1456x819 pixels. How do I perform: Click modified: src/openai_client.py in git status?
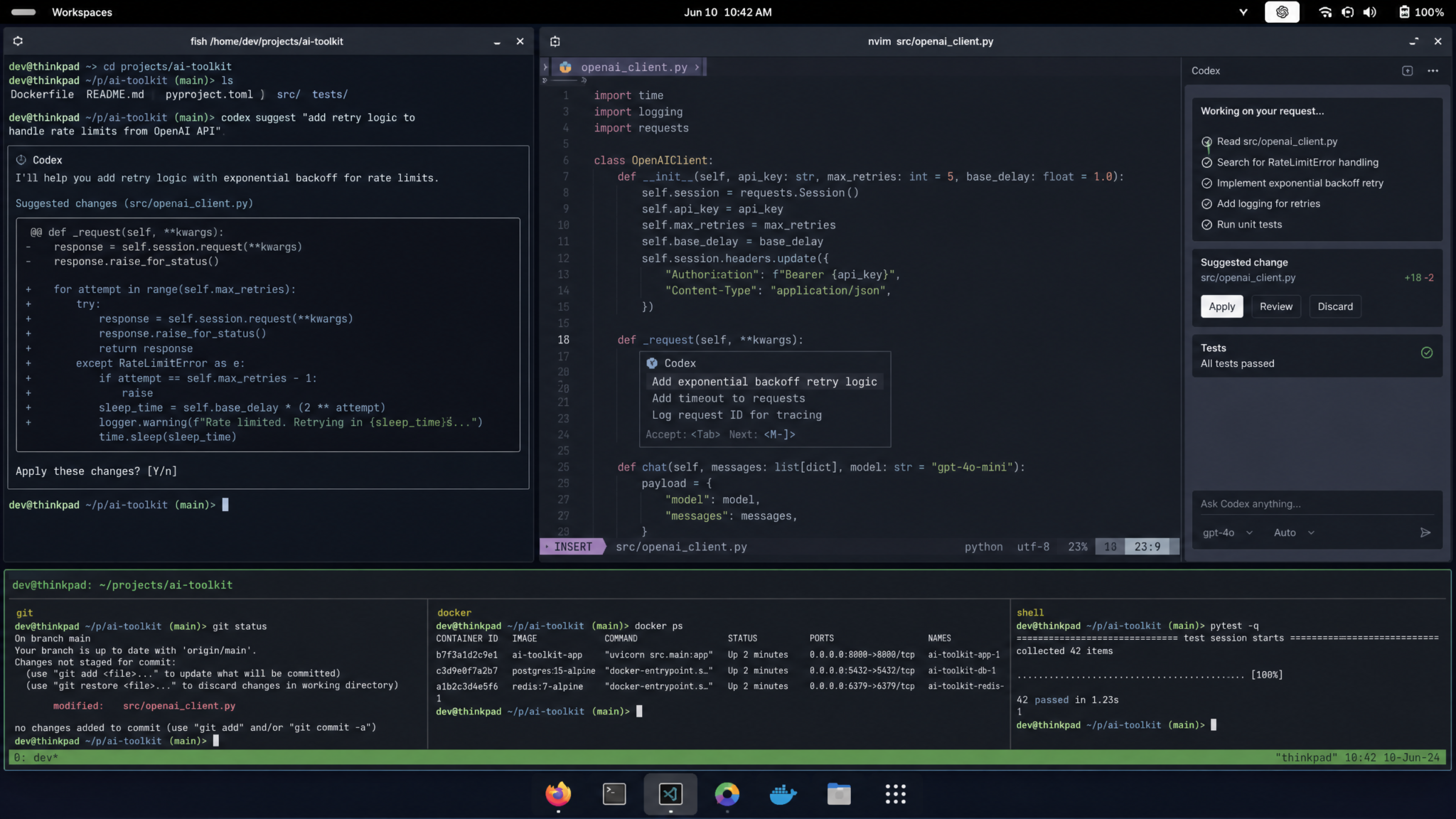tap(144, 706)
